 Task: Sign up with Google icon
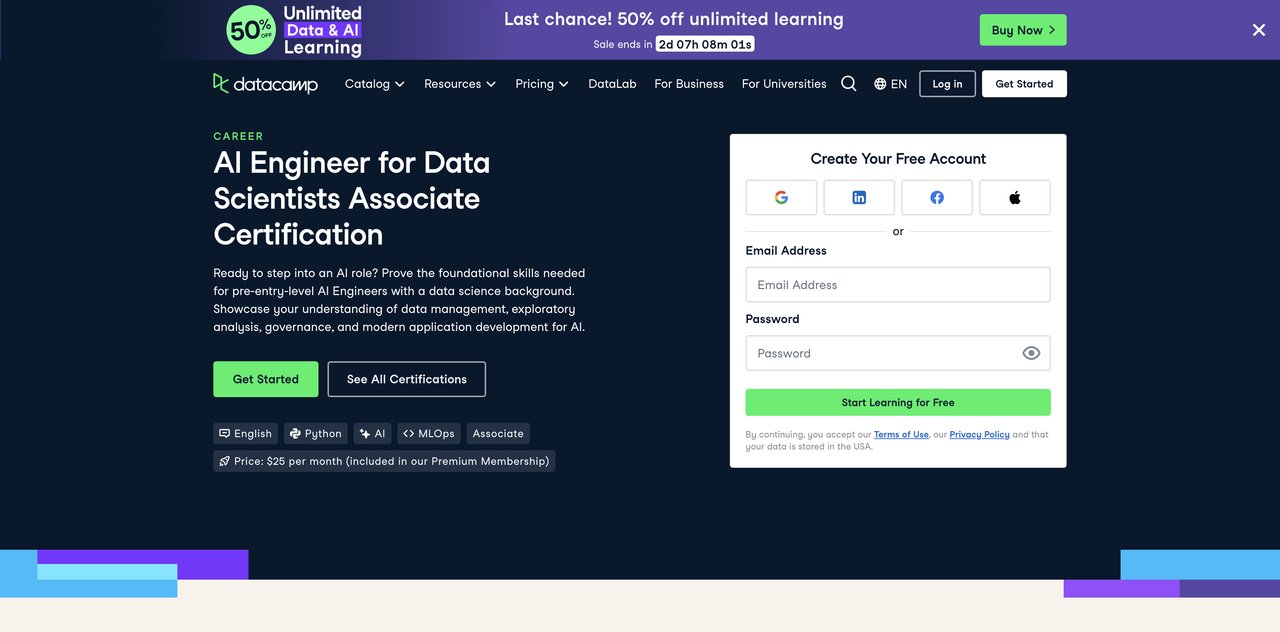point(781,198)
